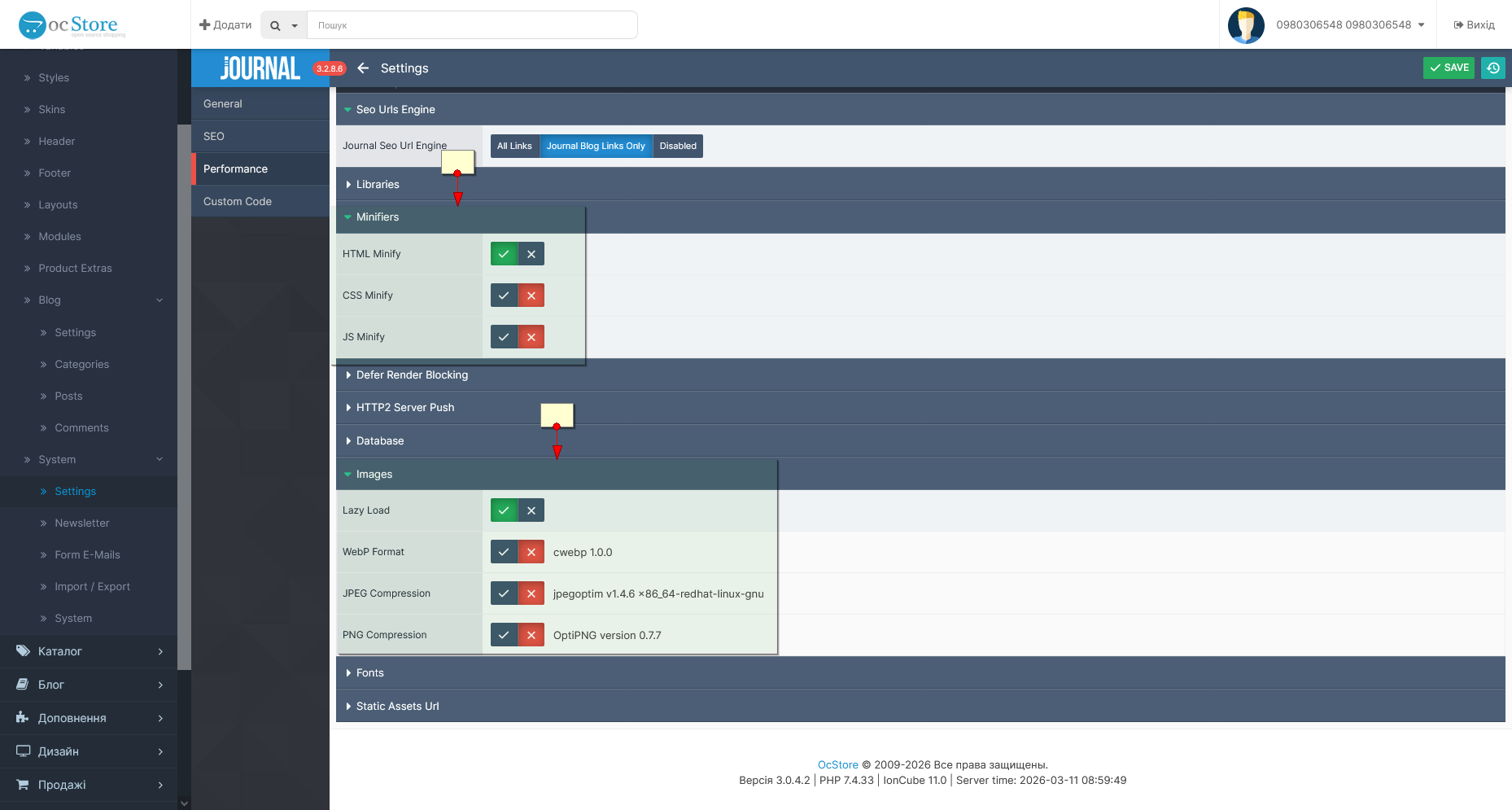This screenshot has width=1512, height=810.
Task: Open Import / Export under System
Action: pyautogui.click(x=92, y=587)
